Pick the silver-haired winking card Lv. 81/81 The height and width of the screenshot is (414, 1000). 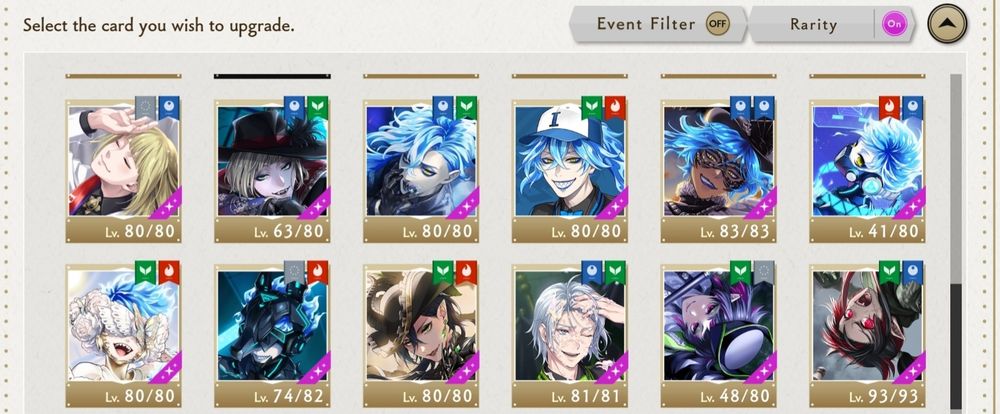(570, 335)
